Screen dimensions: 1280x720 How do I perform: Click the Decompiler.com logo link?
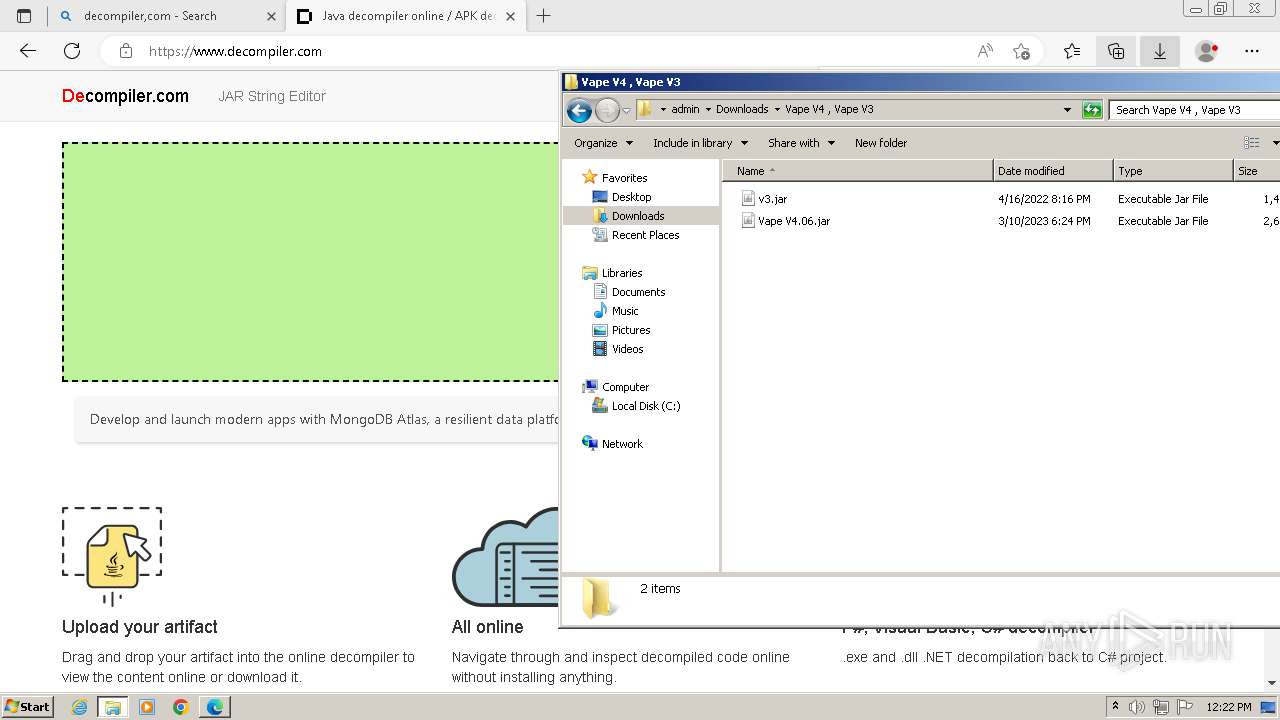[x=125, y=96]
